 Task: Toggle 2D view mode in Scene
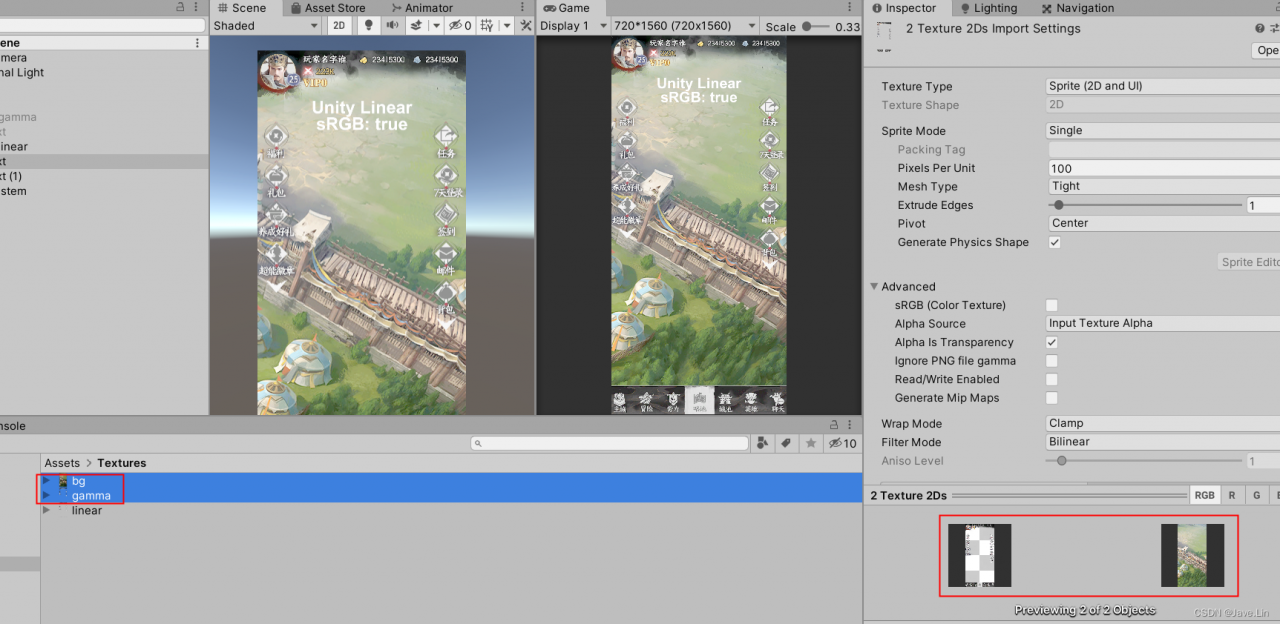341,26
